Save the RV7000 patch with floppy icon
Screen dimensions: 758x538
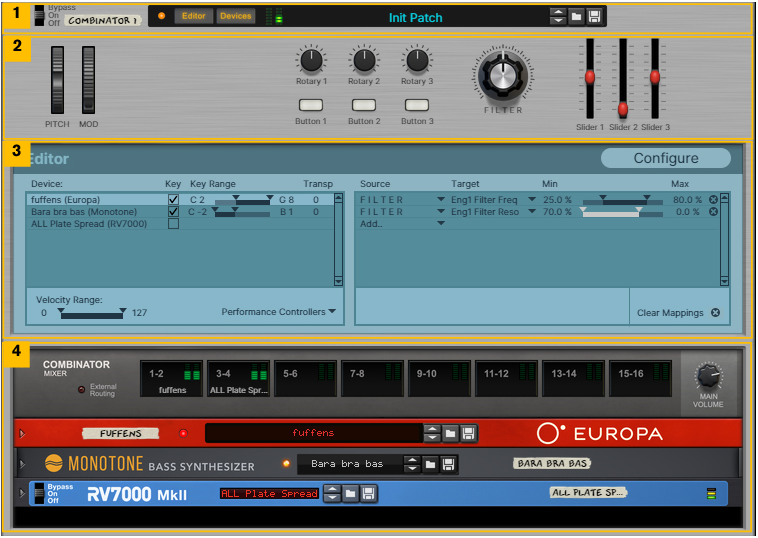(x=369, y=493)
